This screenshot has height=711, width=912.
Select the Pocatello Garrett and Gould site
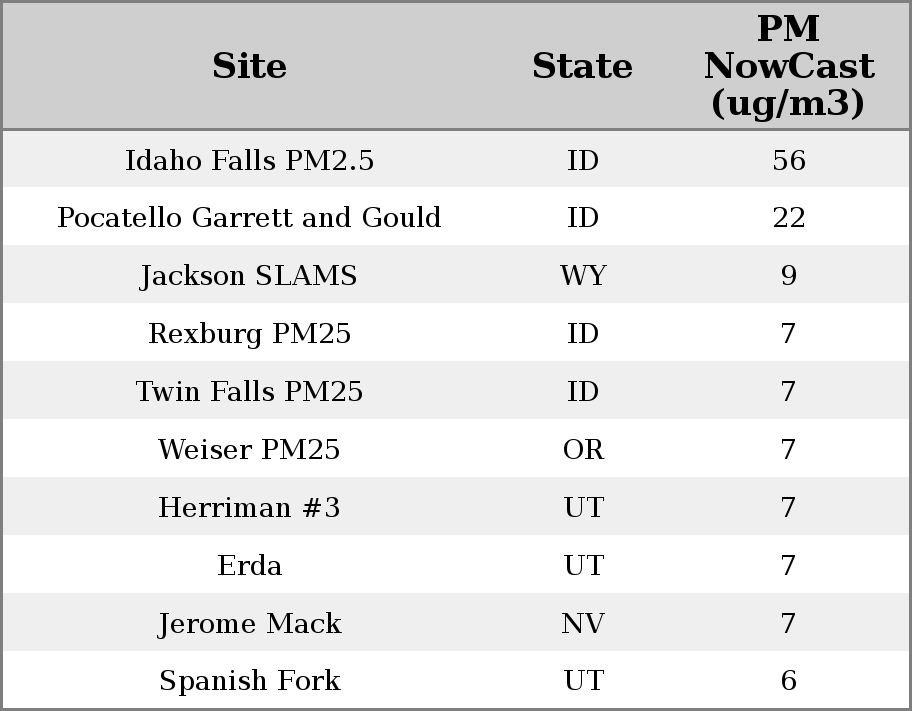pos(249,218)
